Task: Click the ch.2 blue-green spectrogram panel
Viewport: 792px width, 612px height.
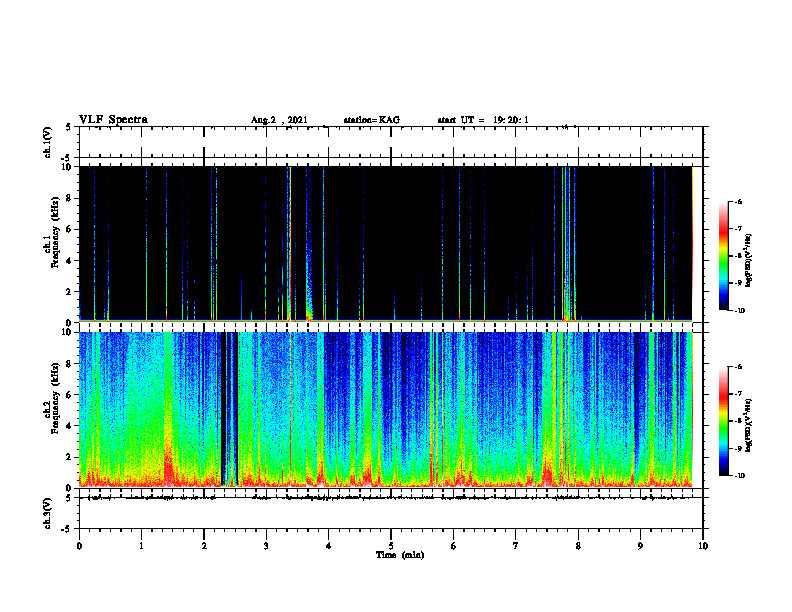Action: coord(386,410)
